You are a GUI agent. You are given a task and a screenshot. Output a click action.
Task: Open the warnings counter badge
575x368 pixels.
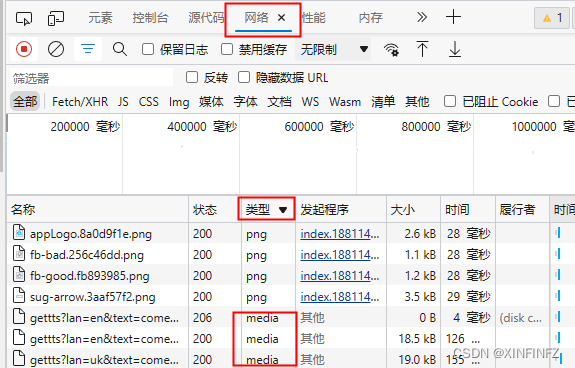pyautogui.click(x=552, y=18)
